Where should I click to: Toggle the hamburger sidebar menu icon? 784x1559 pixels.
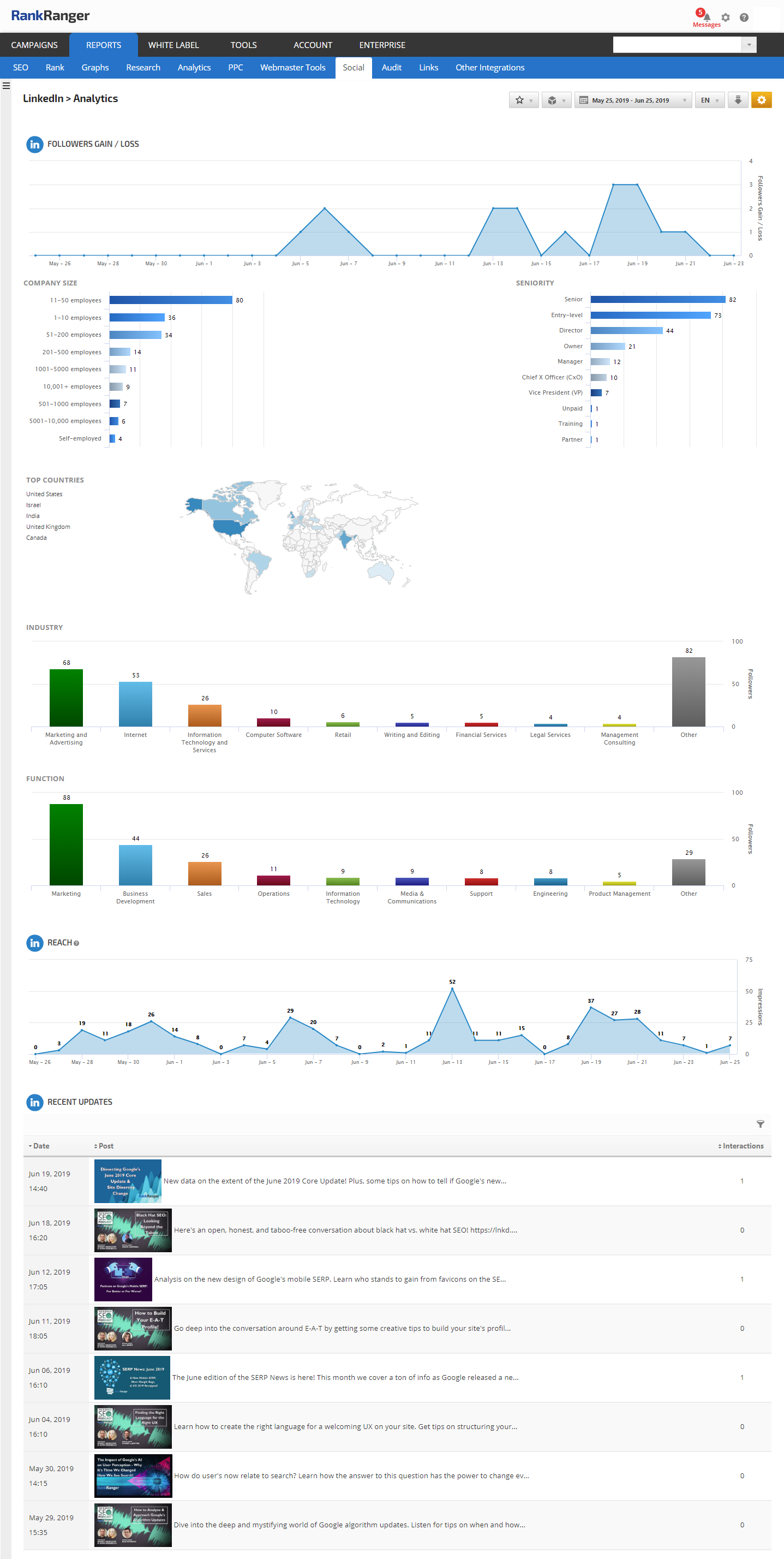6,85
